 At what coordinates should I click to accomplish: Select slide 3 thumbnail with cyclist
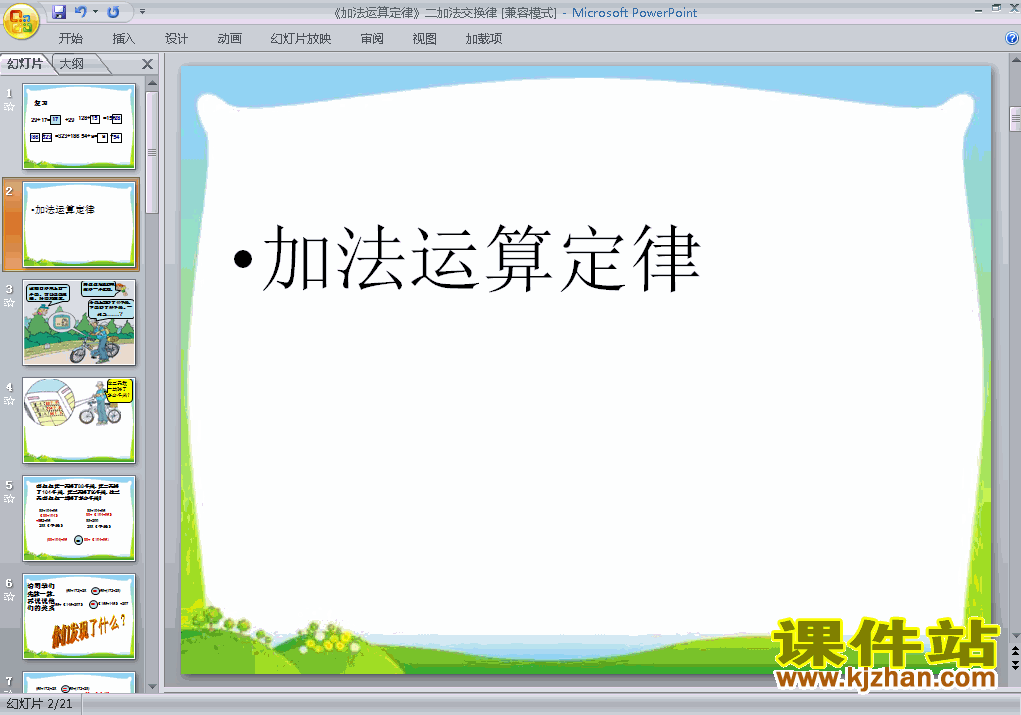click(x=79, y=322)
